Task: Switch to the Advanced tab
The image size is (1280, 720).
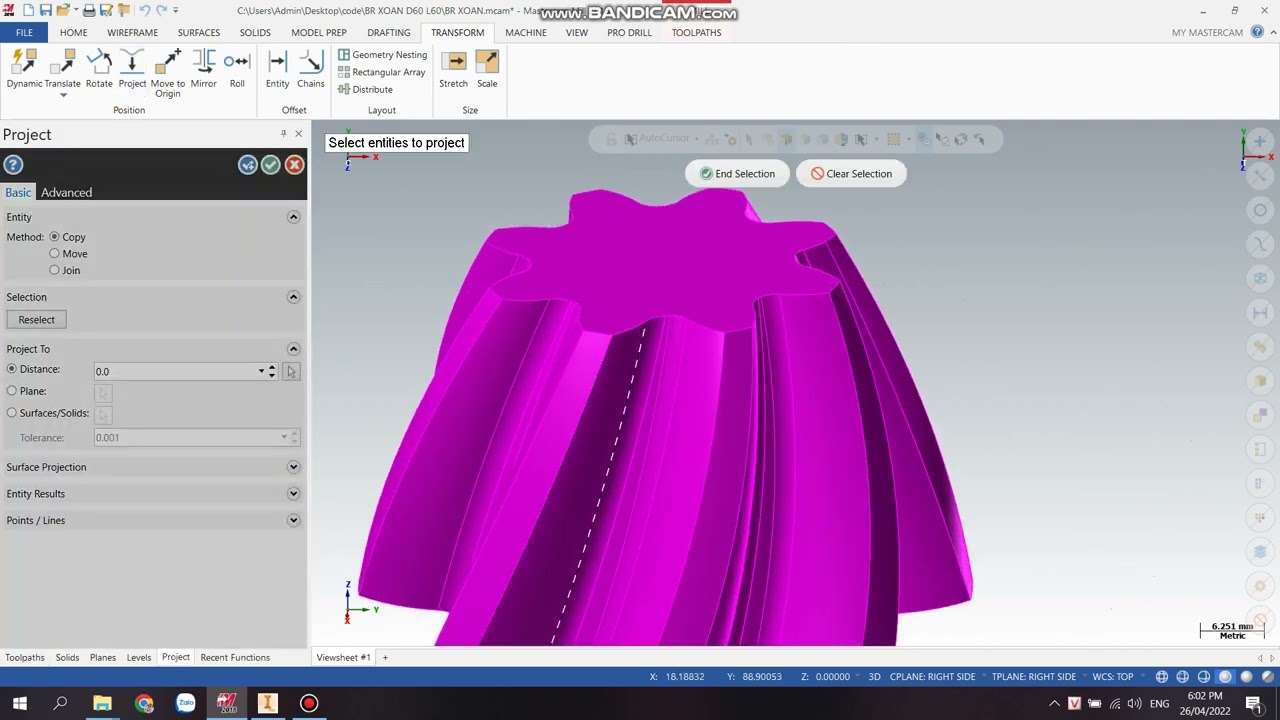Action: [x=66, y=192]
